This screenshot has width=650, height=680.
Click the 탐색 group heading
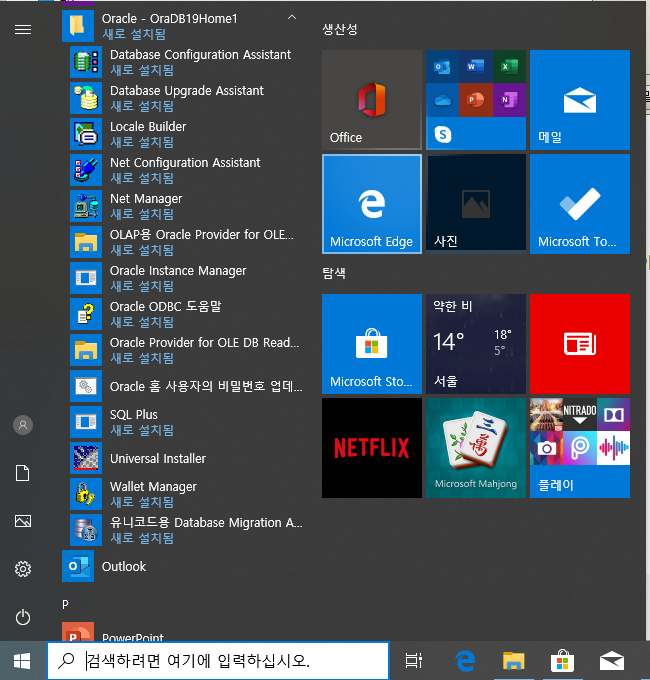pos(334,273)
